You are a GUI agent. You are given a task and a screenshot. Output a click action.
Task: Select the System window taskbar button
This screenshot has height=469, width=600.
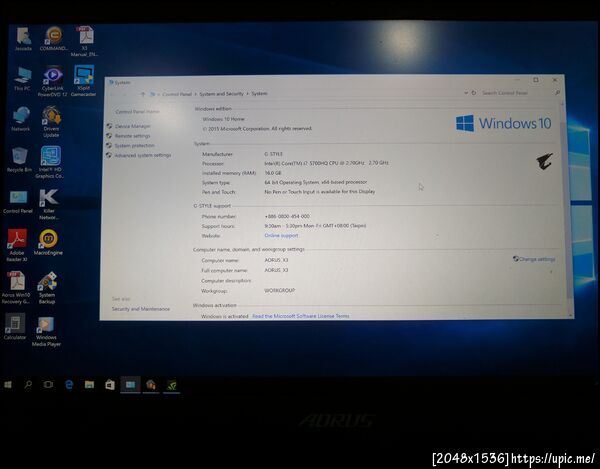(130, 384)
